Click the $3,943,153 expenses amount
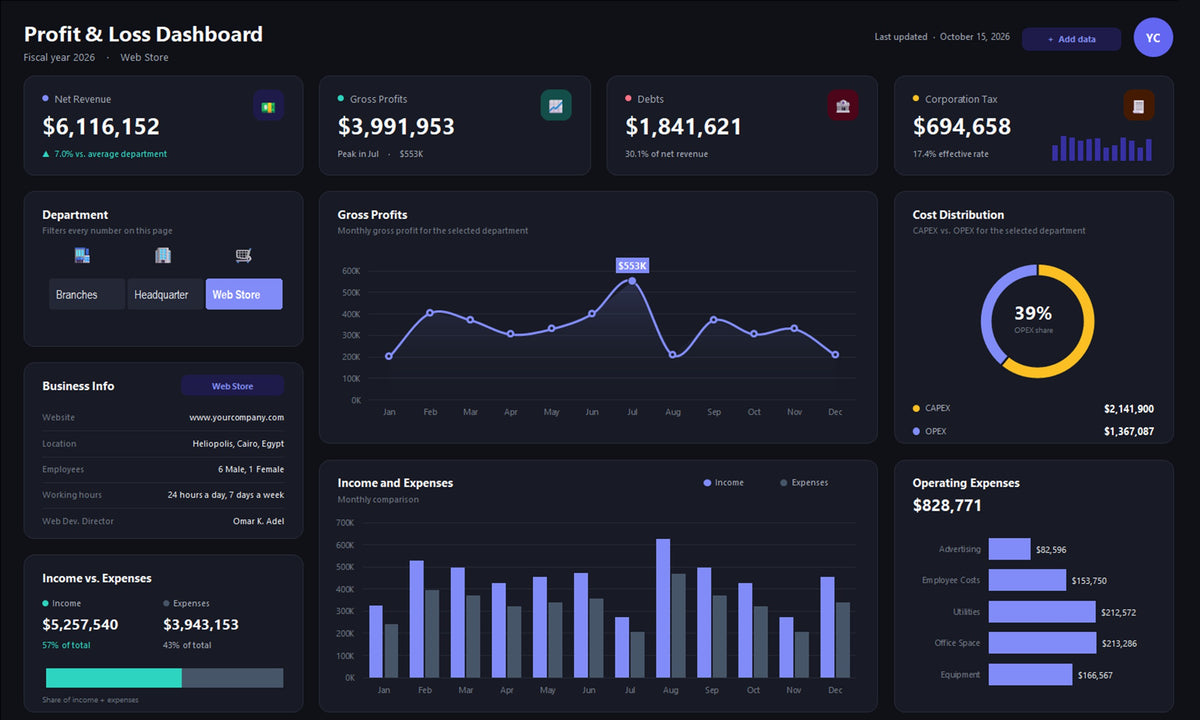The width and height of the screenshot is (1200, 720). click(201, 625)
